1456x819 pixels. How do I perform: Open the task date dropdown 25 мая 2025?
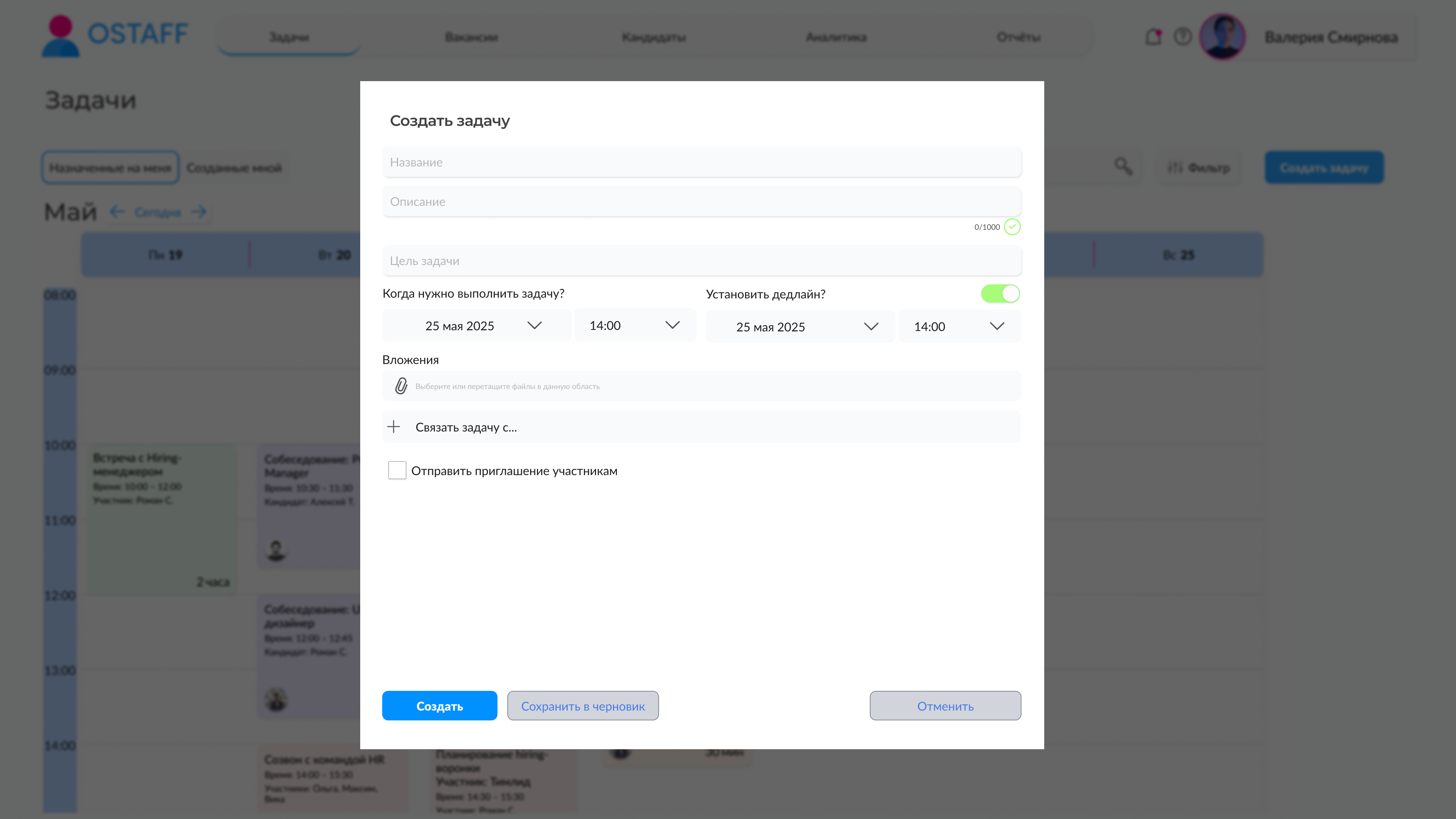477,326
